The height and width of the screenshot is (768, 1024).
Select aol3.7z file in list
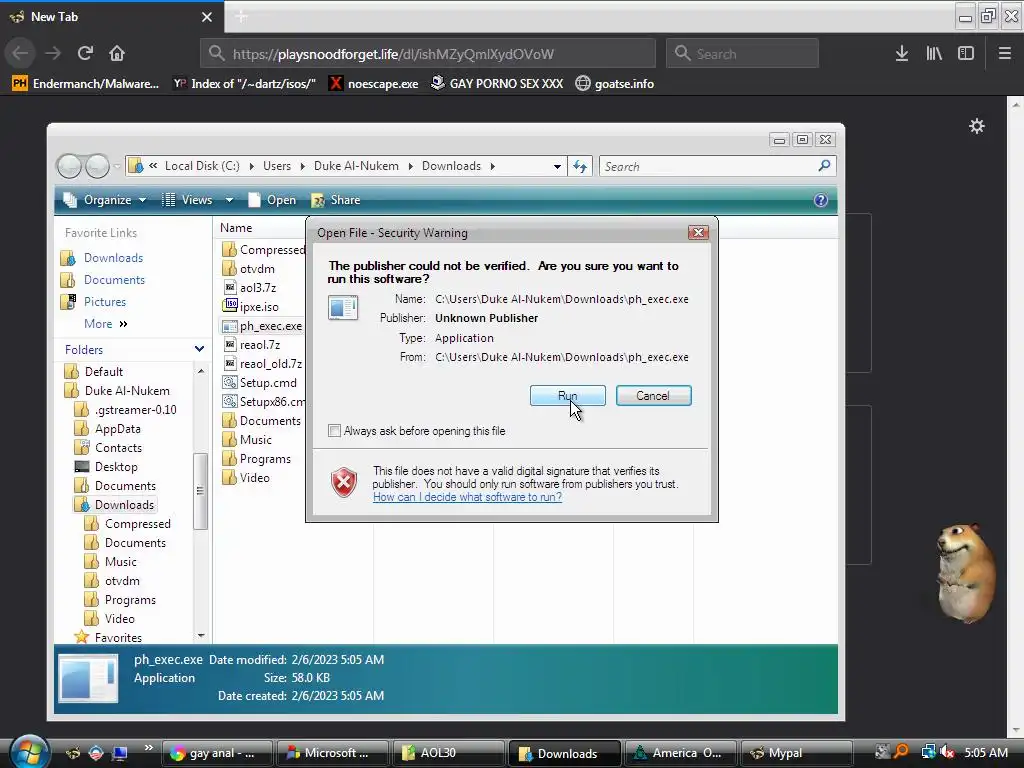click(257, 287)
